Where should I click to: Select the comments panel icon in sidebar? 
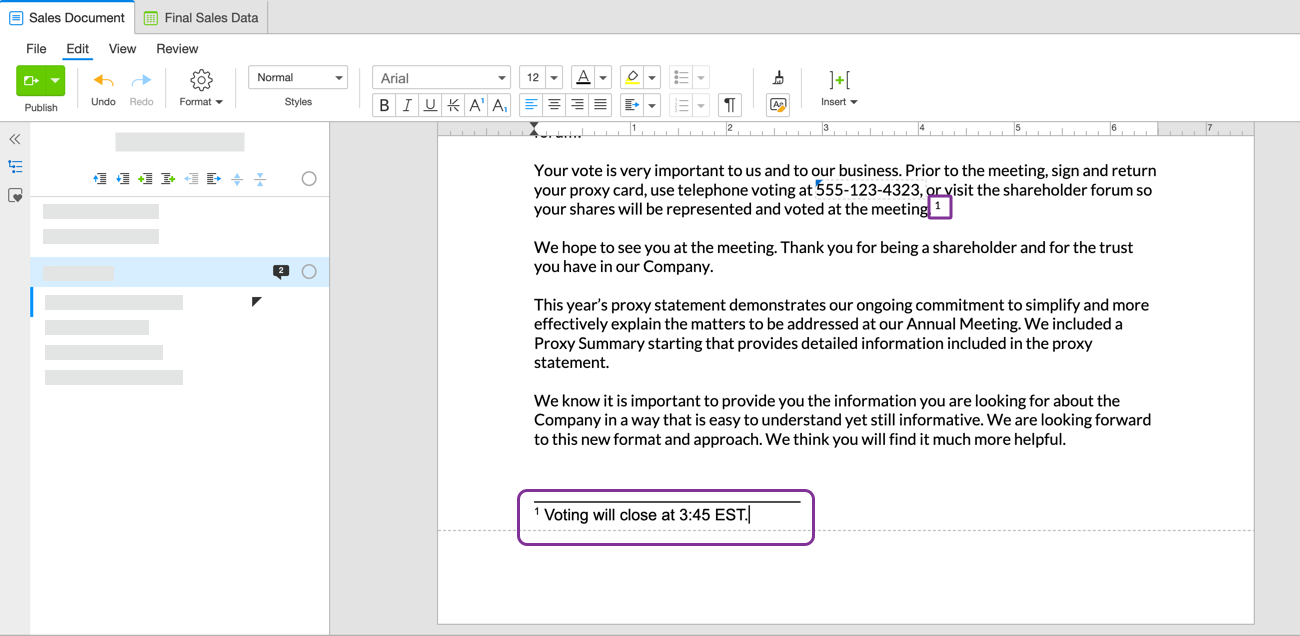pyautogui.click(x=15, y=196)
